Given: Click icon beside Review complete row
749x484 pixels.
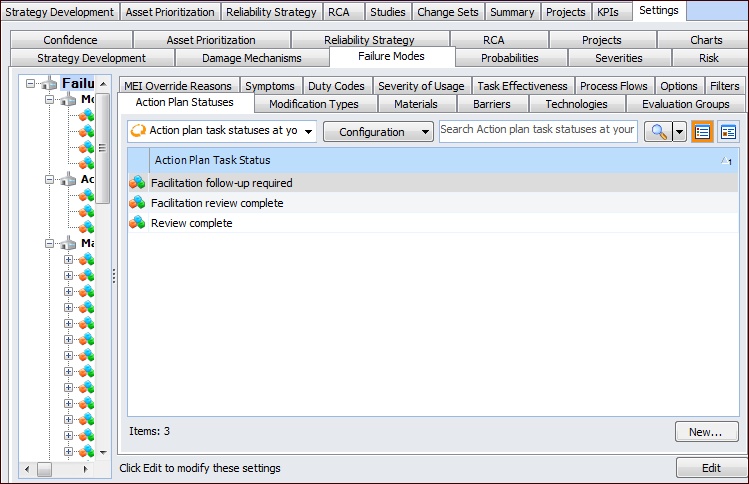Looking at the screenshot, I should (x=137, y=223).
